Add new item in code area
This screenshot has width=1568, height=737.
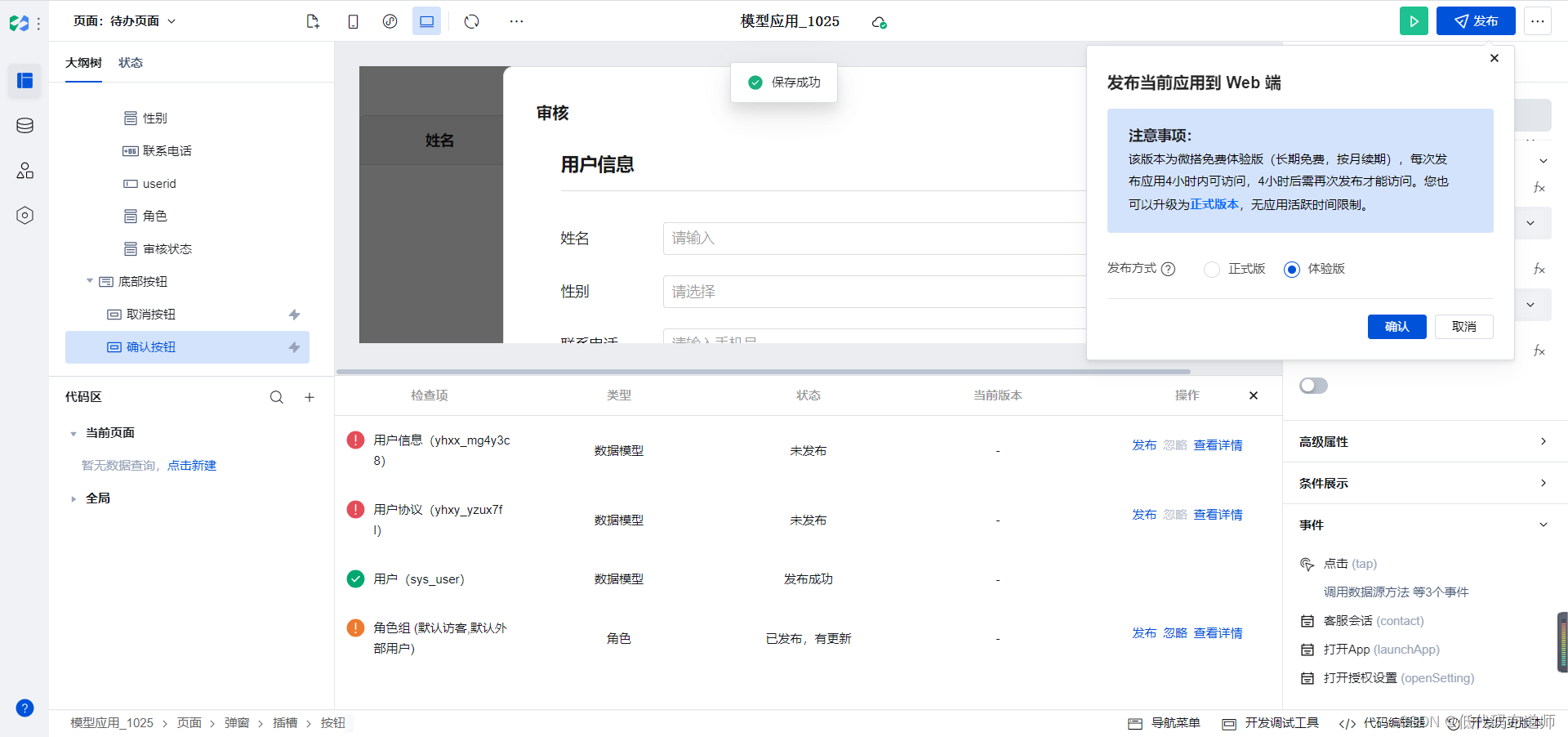(x=310, y=397)
